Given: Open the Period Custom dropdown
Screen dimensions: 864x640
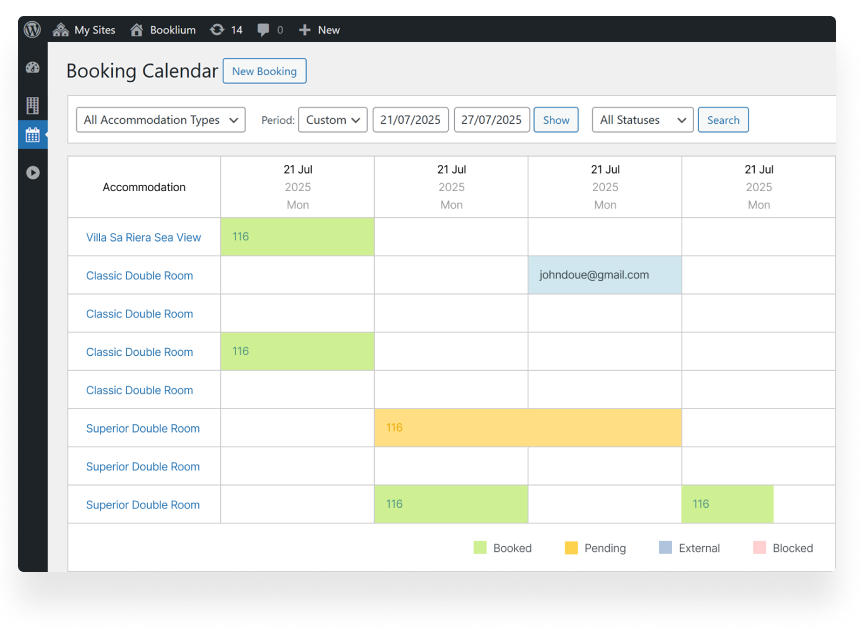Looking at the screenshot, I should tap(333, 120).
